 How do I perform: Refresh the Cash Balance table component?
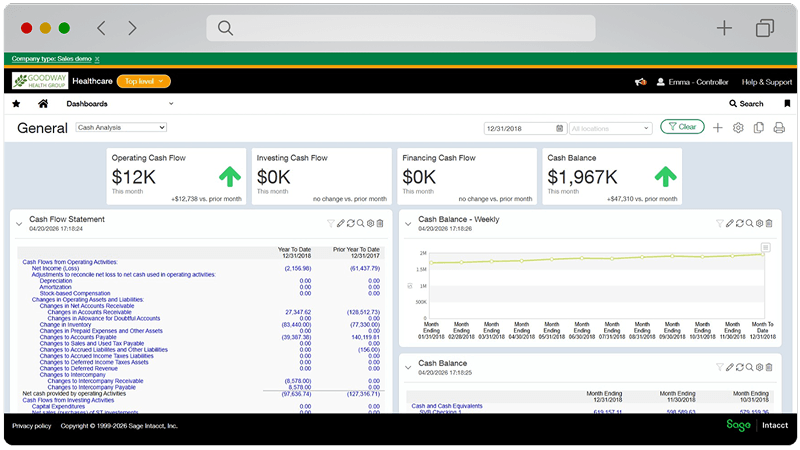740,367
